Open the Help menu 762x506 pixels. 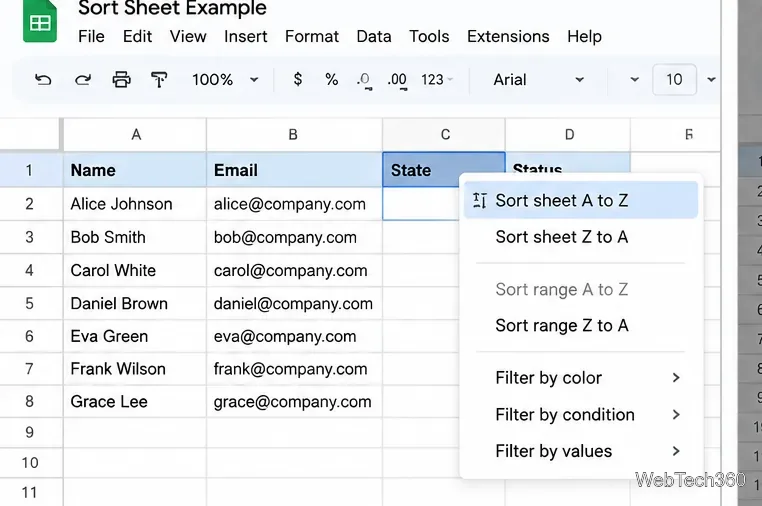pos(584,36)
